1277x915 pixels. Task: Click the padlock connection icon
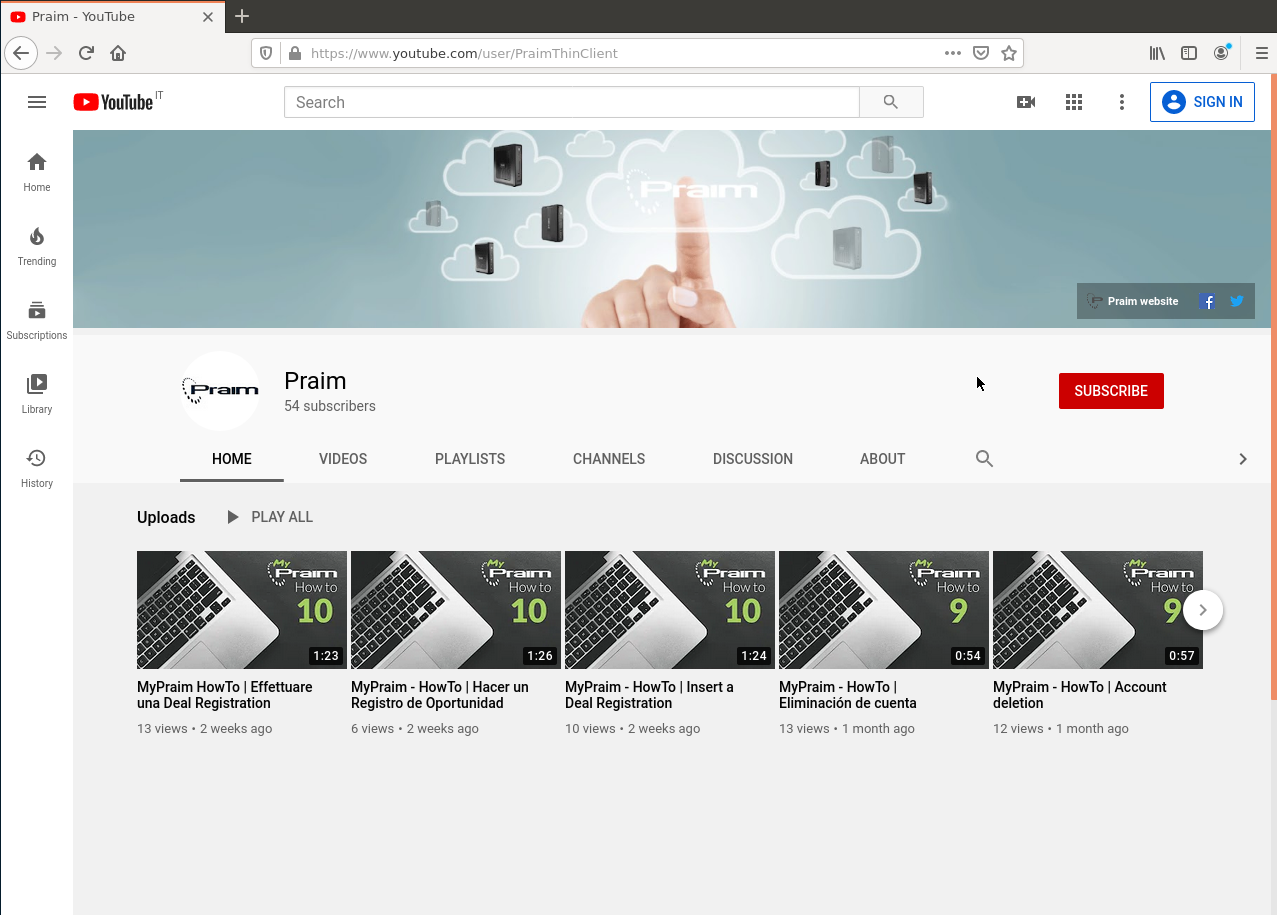coord(294,53)
